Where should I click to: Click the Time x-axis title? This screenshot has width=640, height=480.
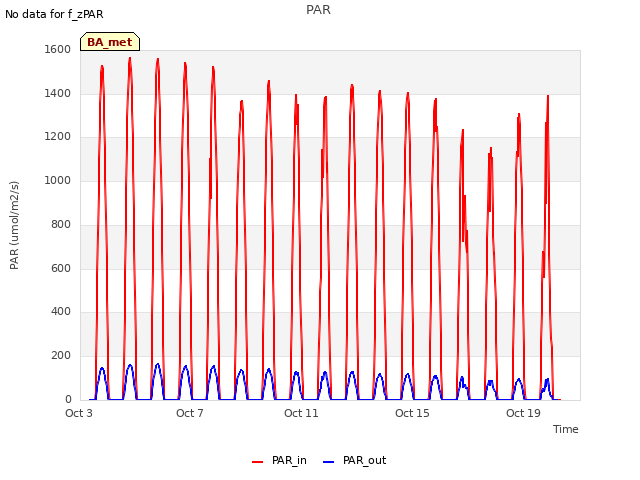(x=565, y=429)
